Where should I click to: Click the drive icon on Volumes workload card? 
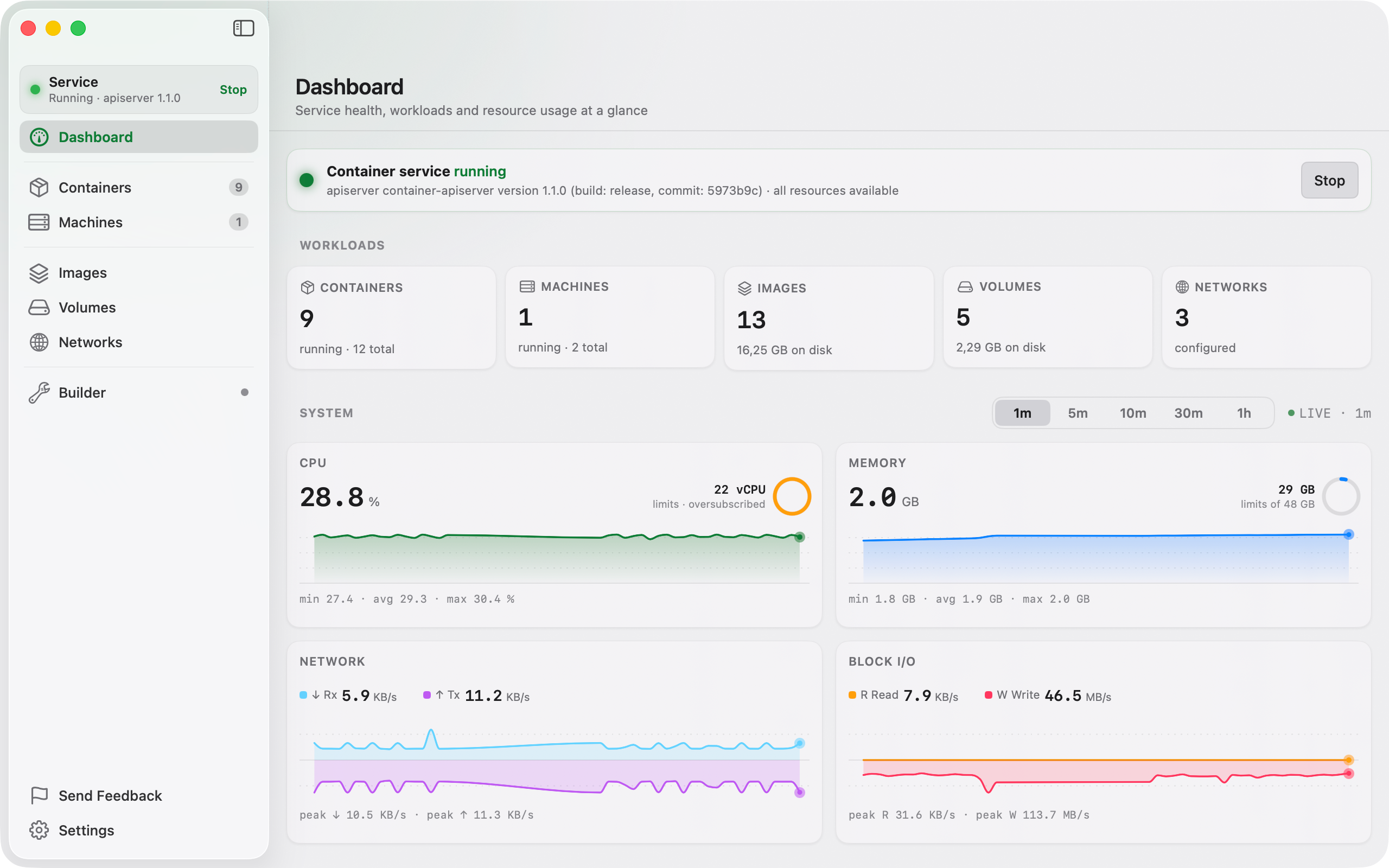coord(965,286)
